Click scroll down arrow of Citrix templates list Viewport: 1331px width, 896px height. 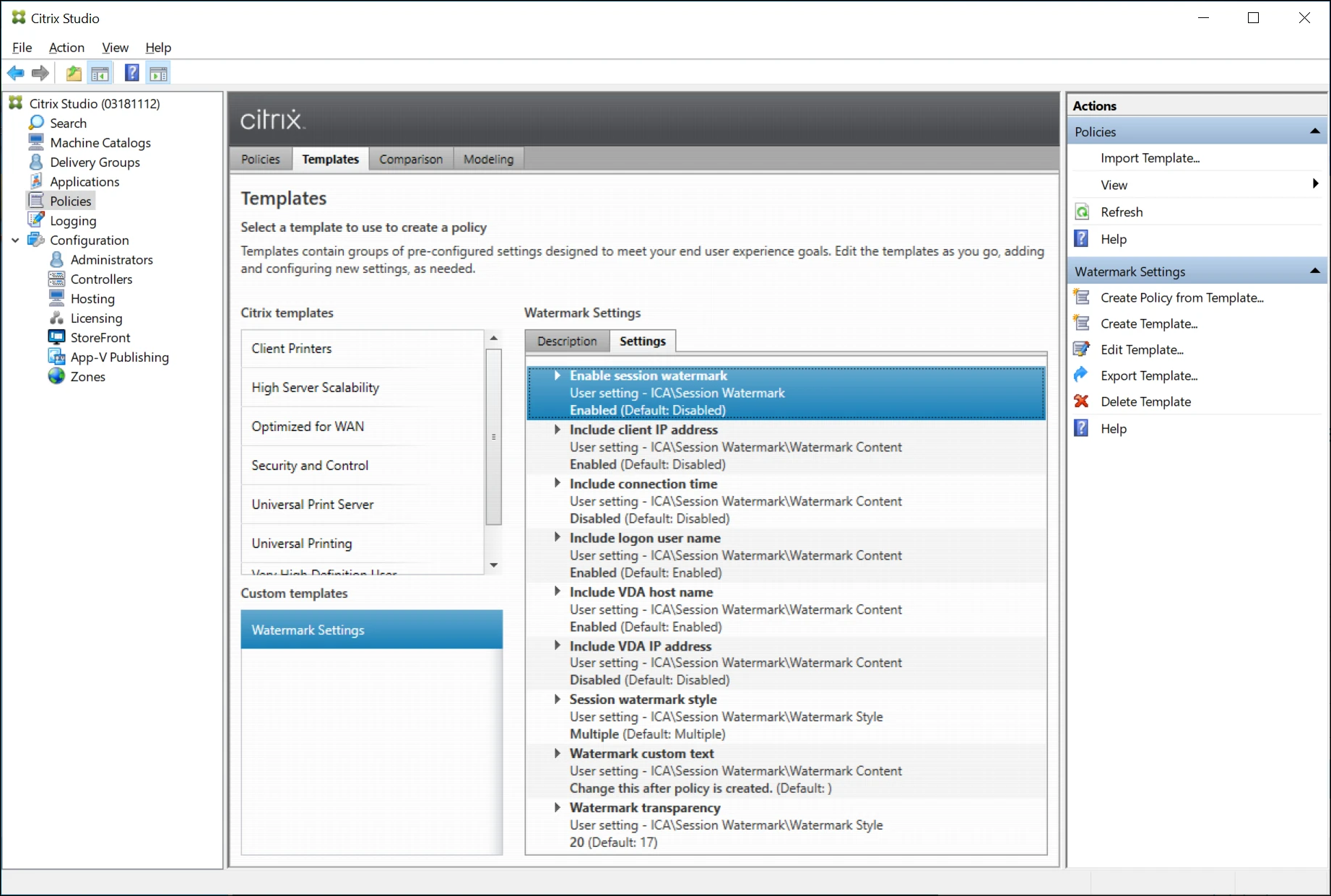coord(494,565)
